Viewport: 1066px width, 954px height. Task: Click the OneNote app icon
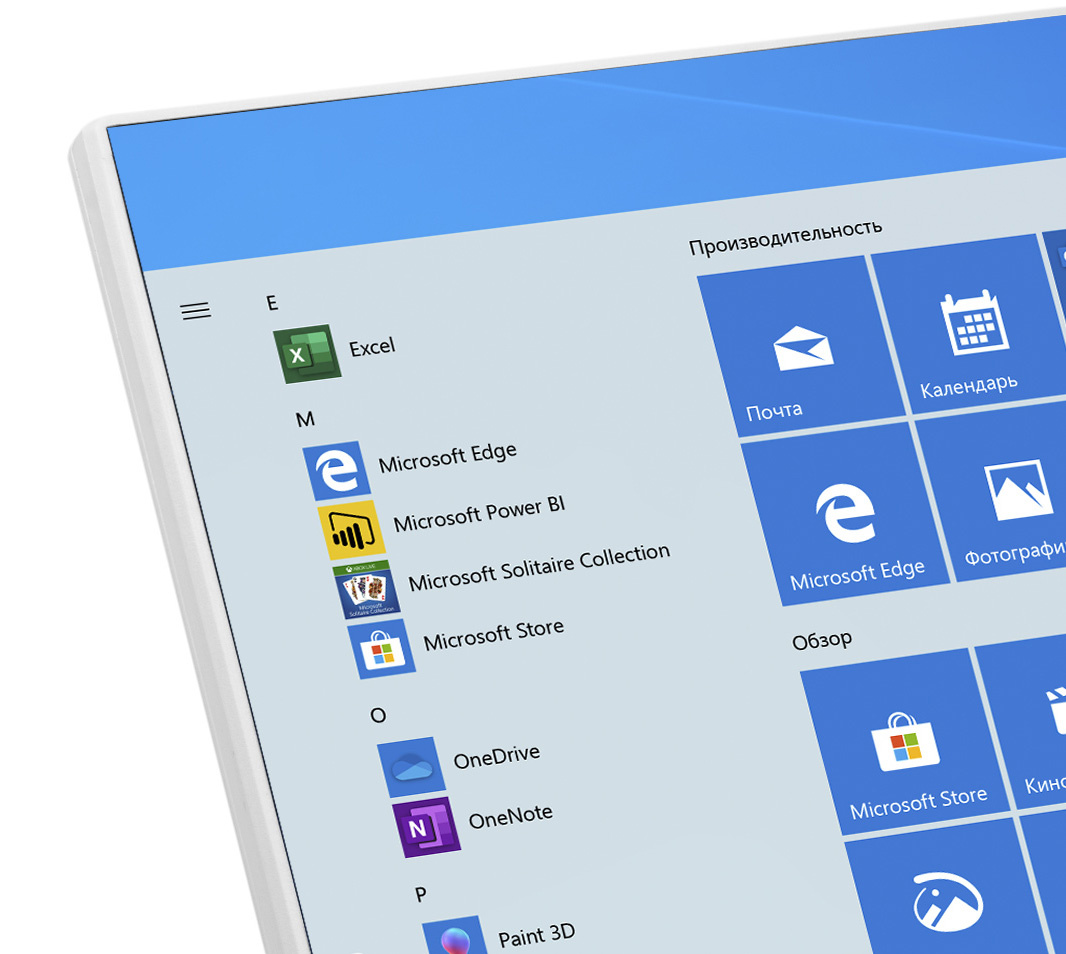pos(426,827)
